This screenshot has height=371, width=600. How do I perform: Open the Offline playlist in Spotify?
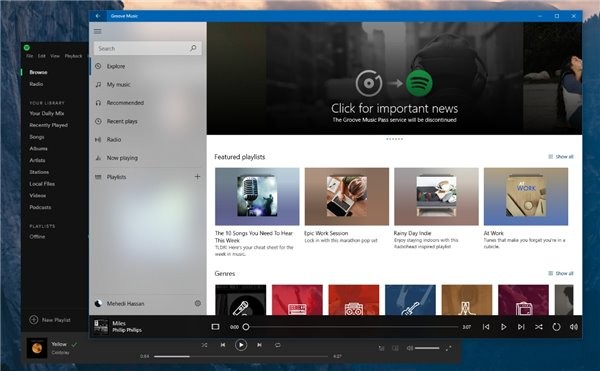[x=37, y=237]
